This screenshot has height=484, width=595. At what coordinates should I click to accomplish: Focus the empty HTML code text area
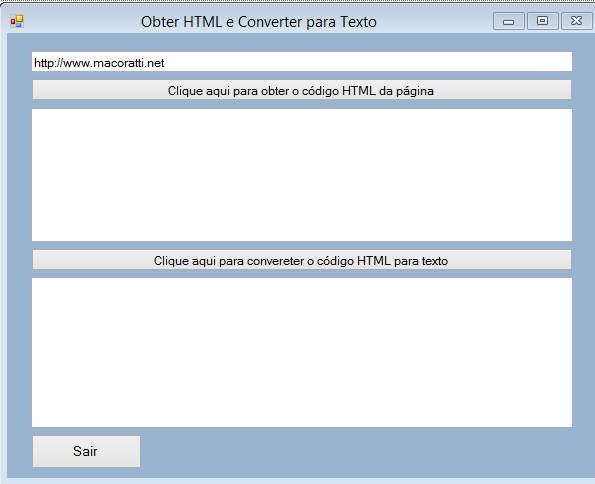pos(302,175)
